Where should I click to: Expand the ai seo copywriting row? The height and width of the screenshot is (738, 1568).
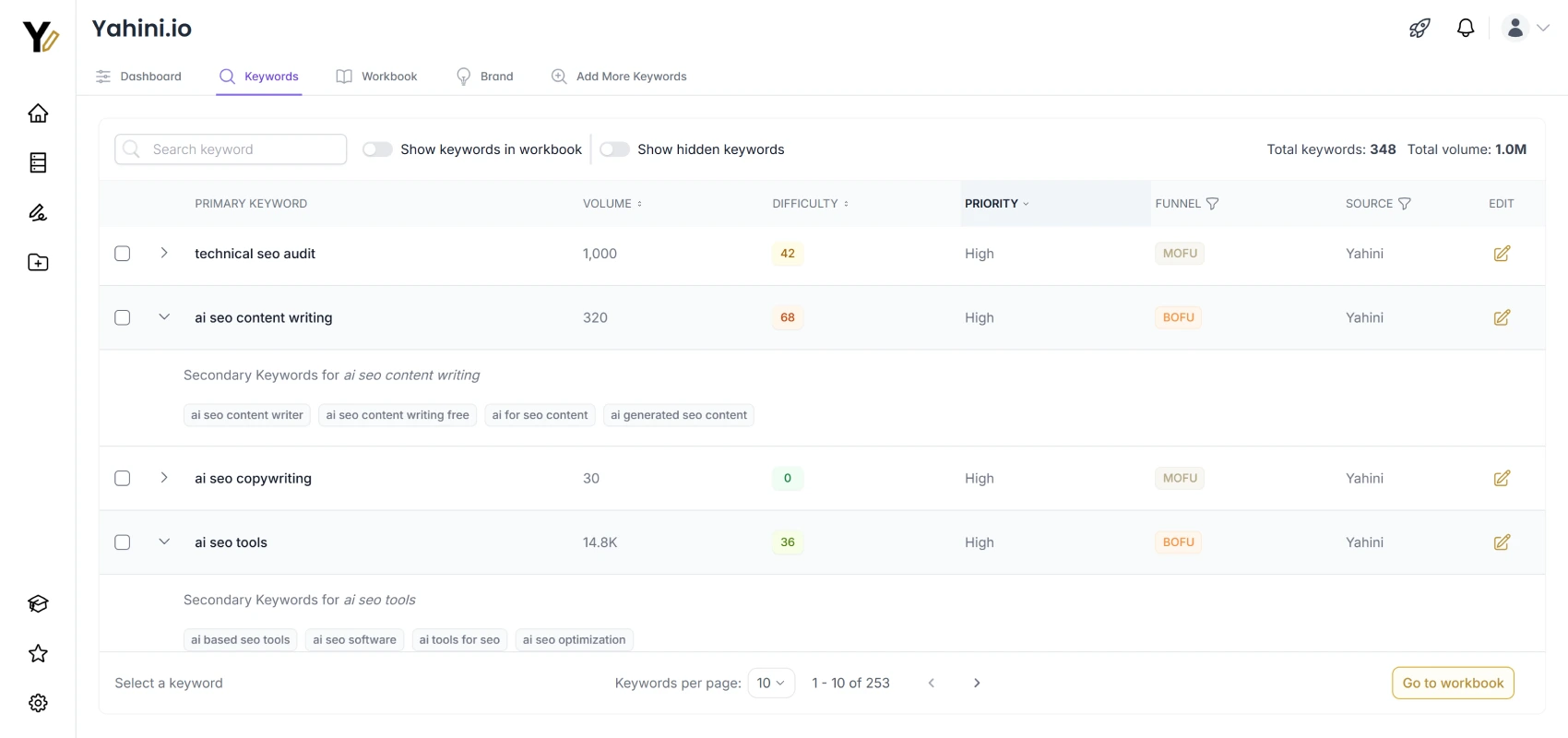tap(164, 478)
